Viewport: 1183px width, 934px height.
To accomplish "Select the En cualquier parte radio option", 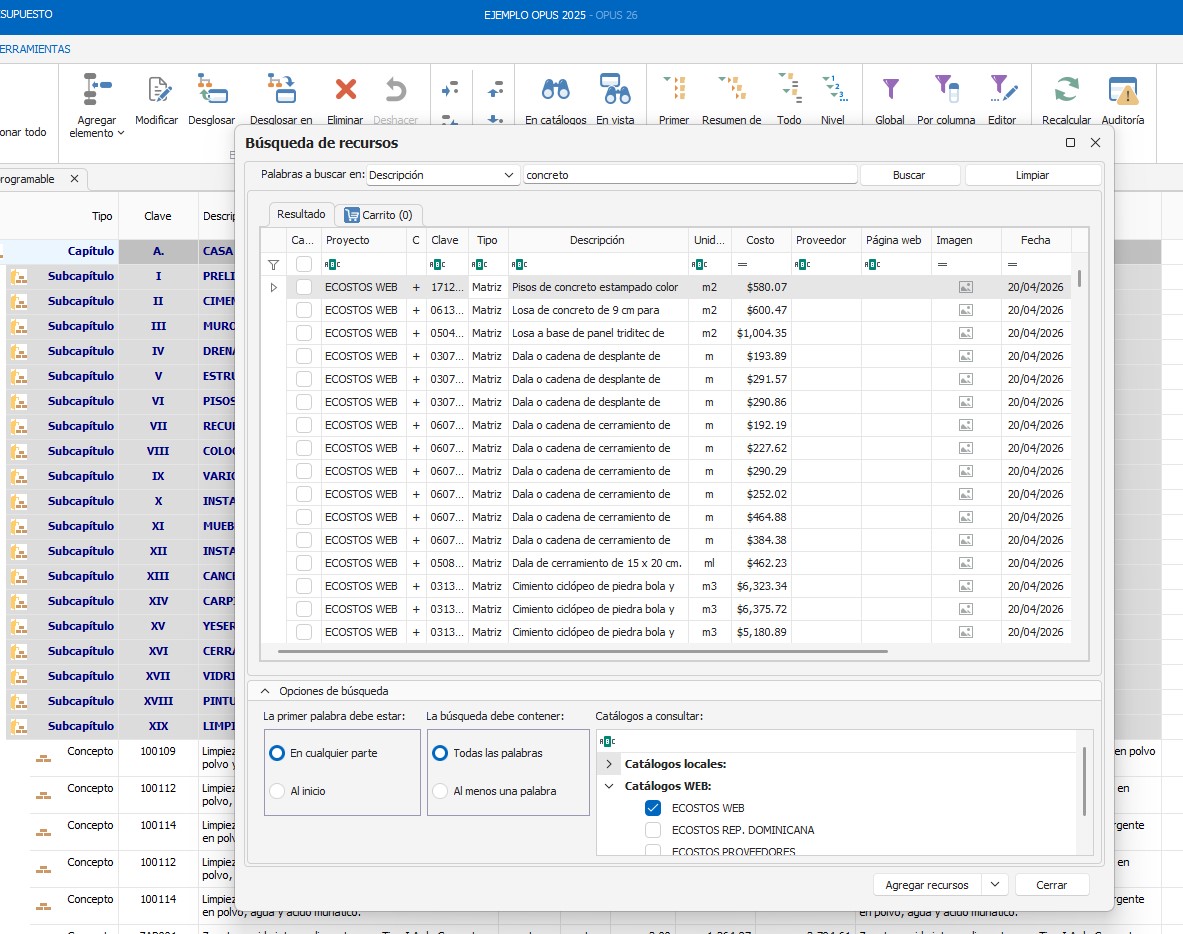I will [x=277, y=753].
